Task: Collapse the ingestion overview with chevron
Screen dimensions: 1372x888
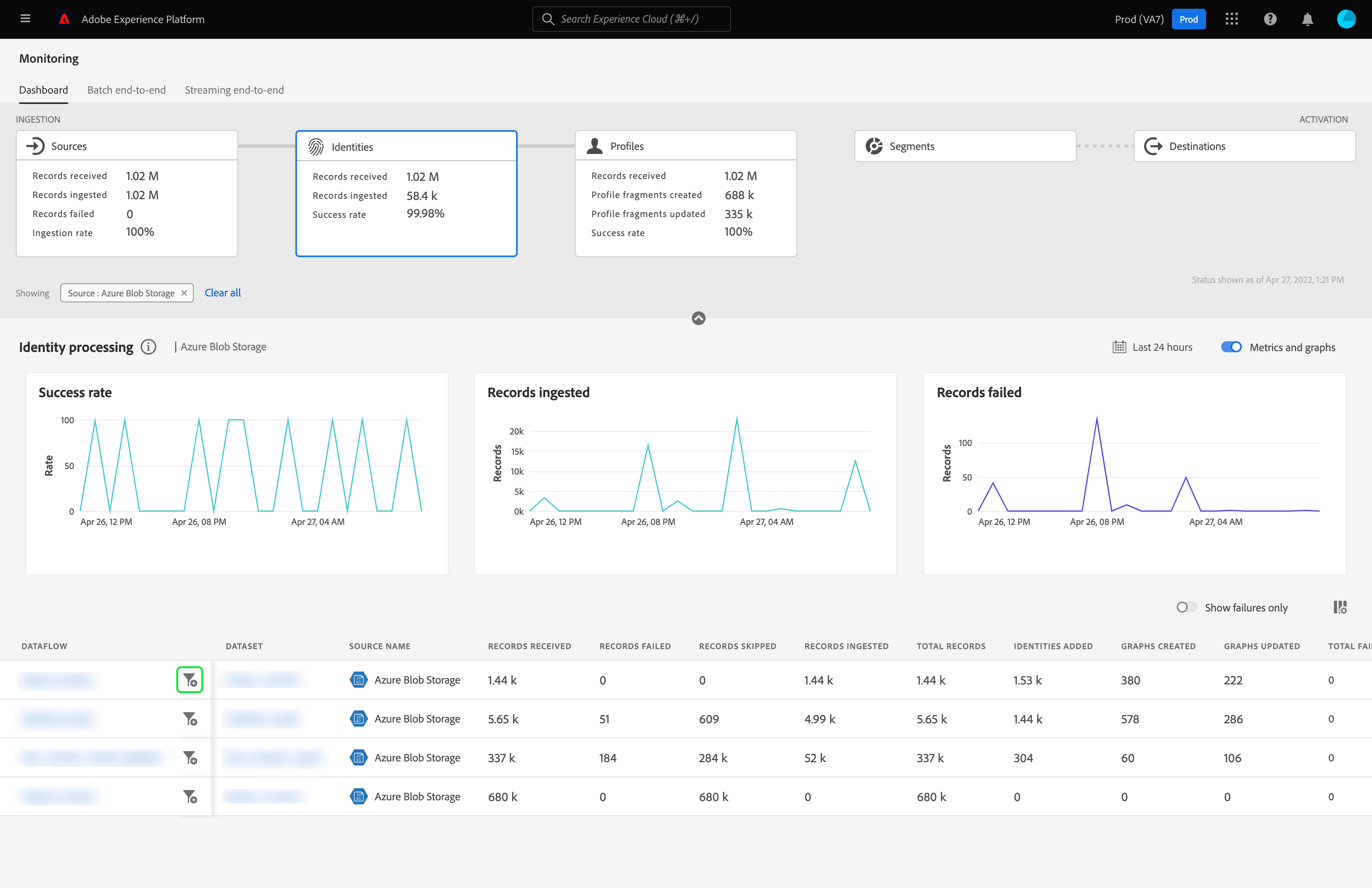Action: pyautogui.click(x=698, y=318)
